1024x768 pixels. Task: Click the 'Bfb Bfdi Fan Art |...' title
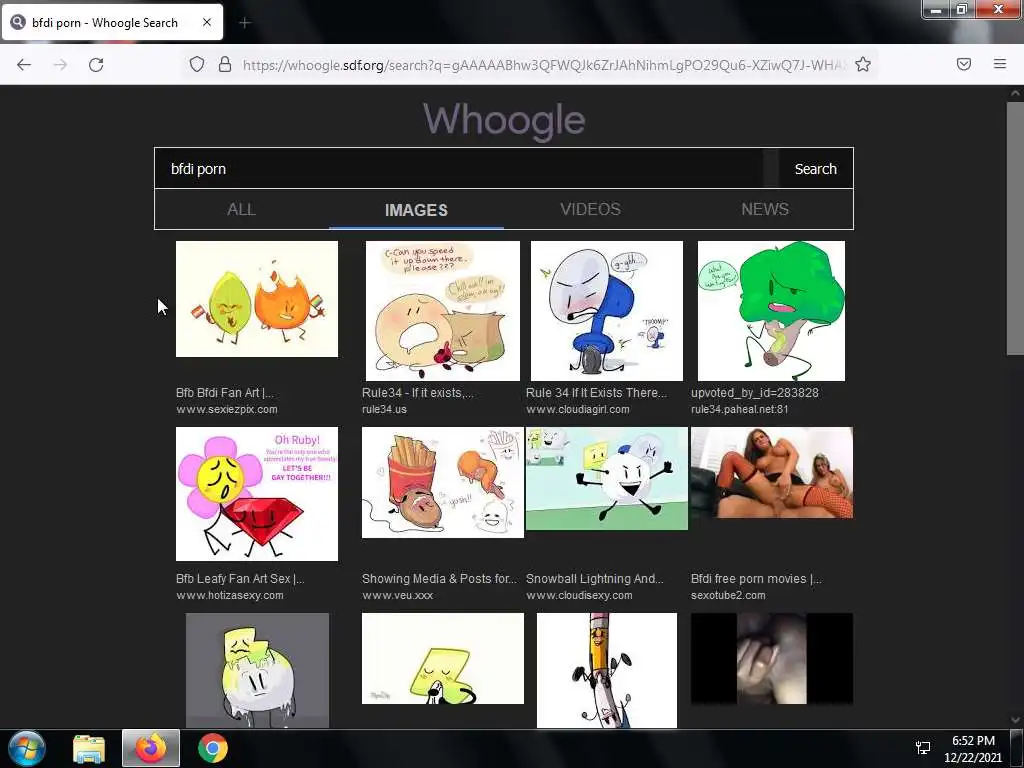pos(225,392)
